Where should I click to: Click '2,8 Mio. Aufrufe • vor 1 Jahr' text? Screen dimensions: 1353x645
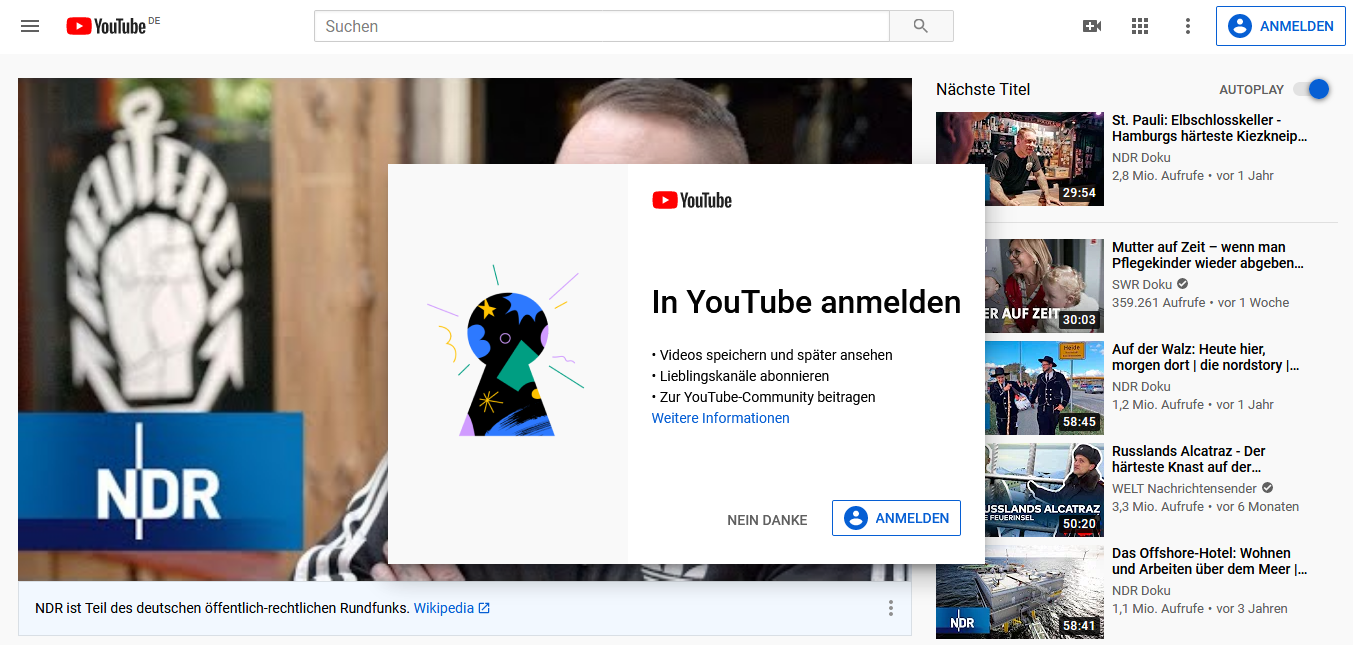click(x=1193, y=175)
